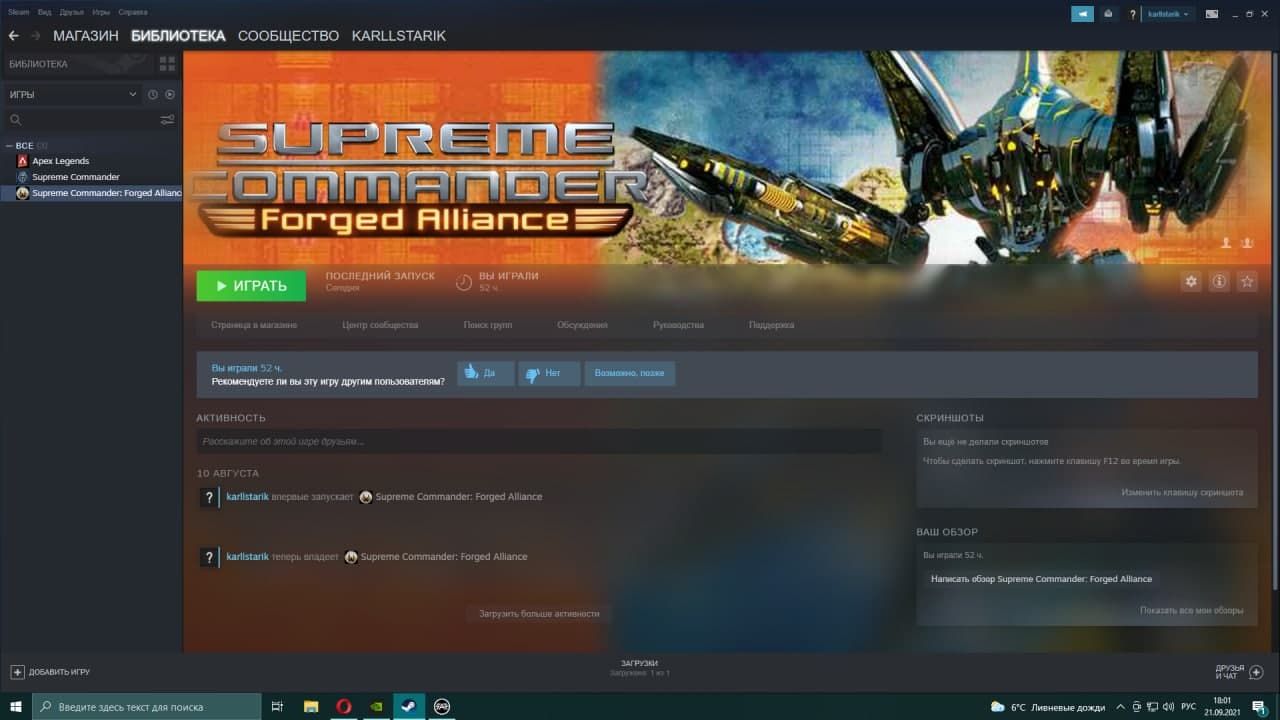Screen dimensions: 1280x720
Task: Open Центр сообщества link
Action: click(380, 325)
